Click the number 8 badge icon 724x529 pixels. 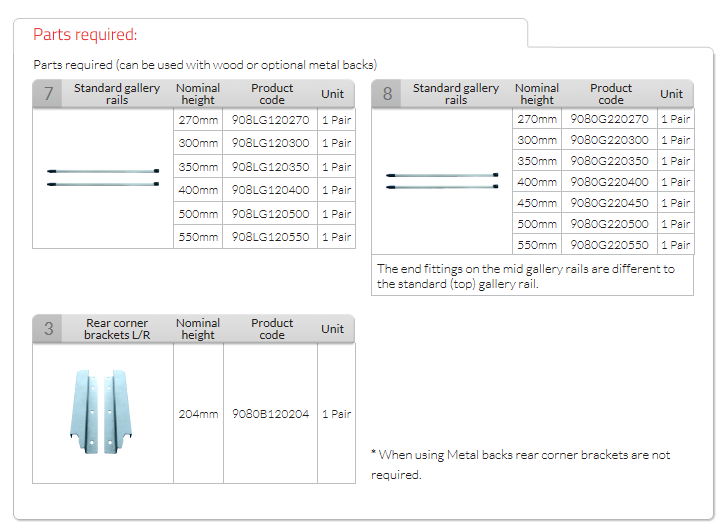(x=388, y=94)
